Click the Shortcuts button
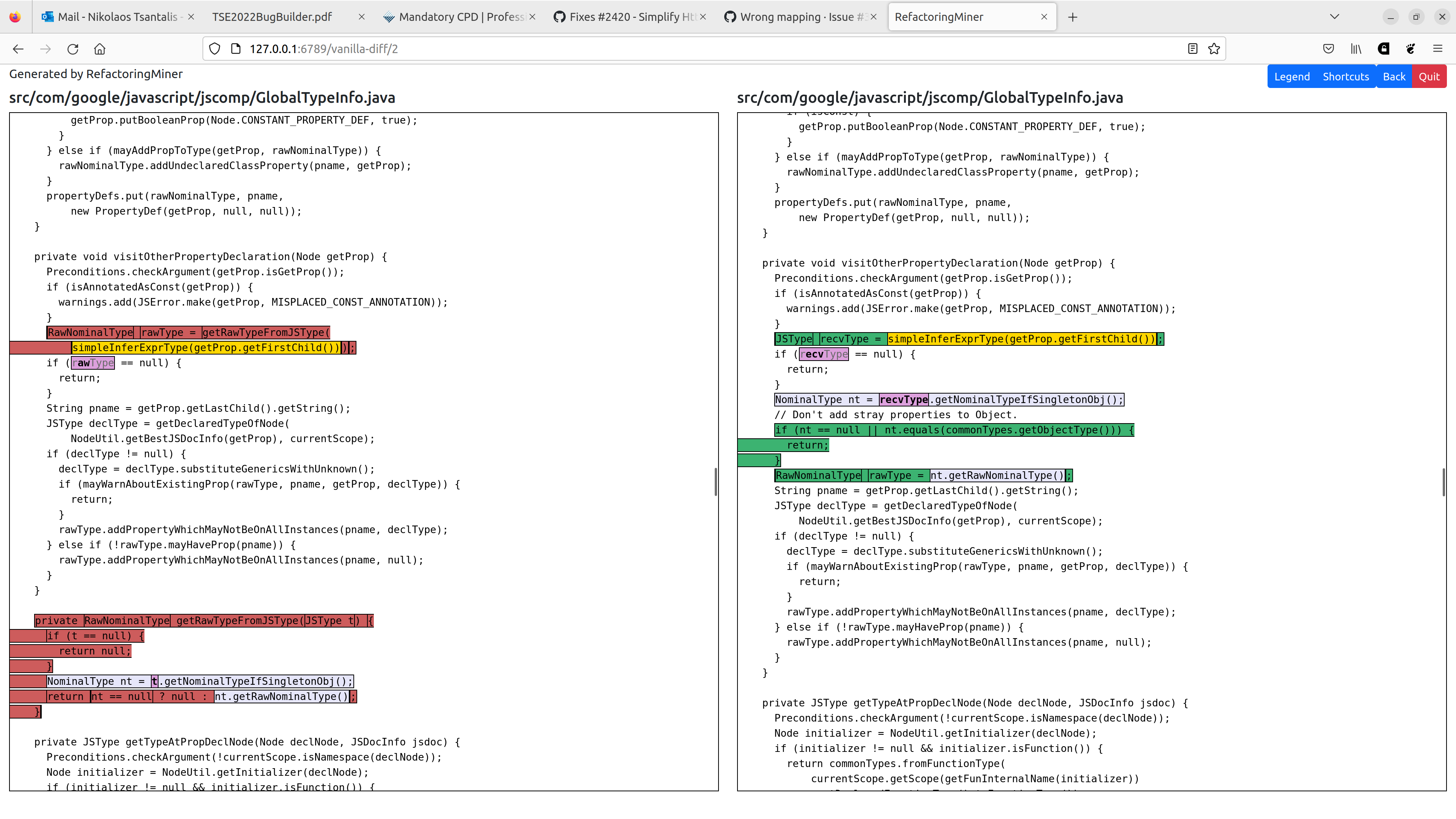The image size is (1456, 819). click(x=1346, y=76)
